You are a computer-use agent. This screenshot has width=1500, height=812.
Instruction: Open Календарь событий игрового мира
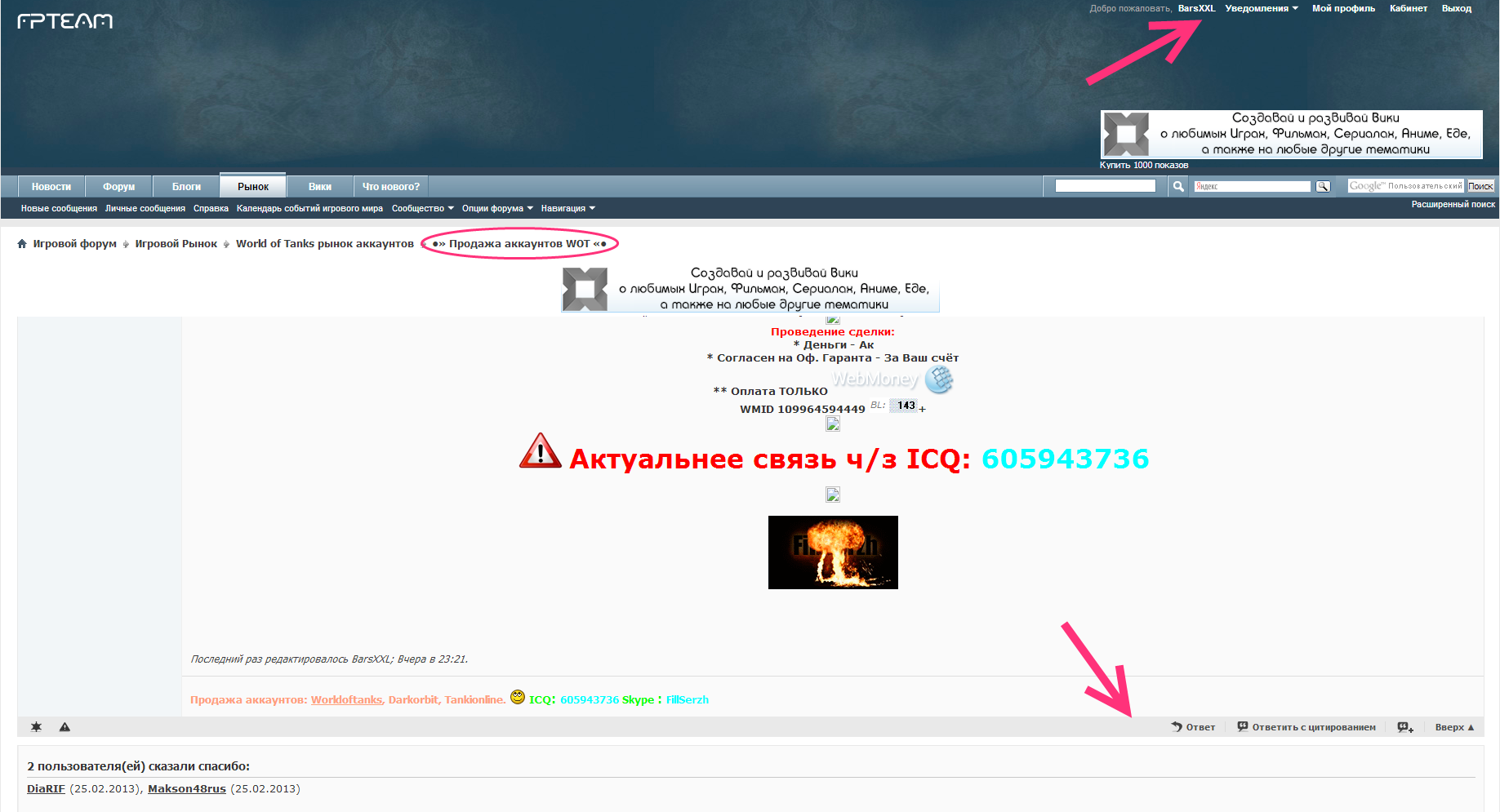coord(309,208)
